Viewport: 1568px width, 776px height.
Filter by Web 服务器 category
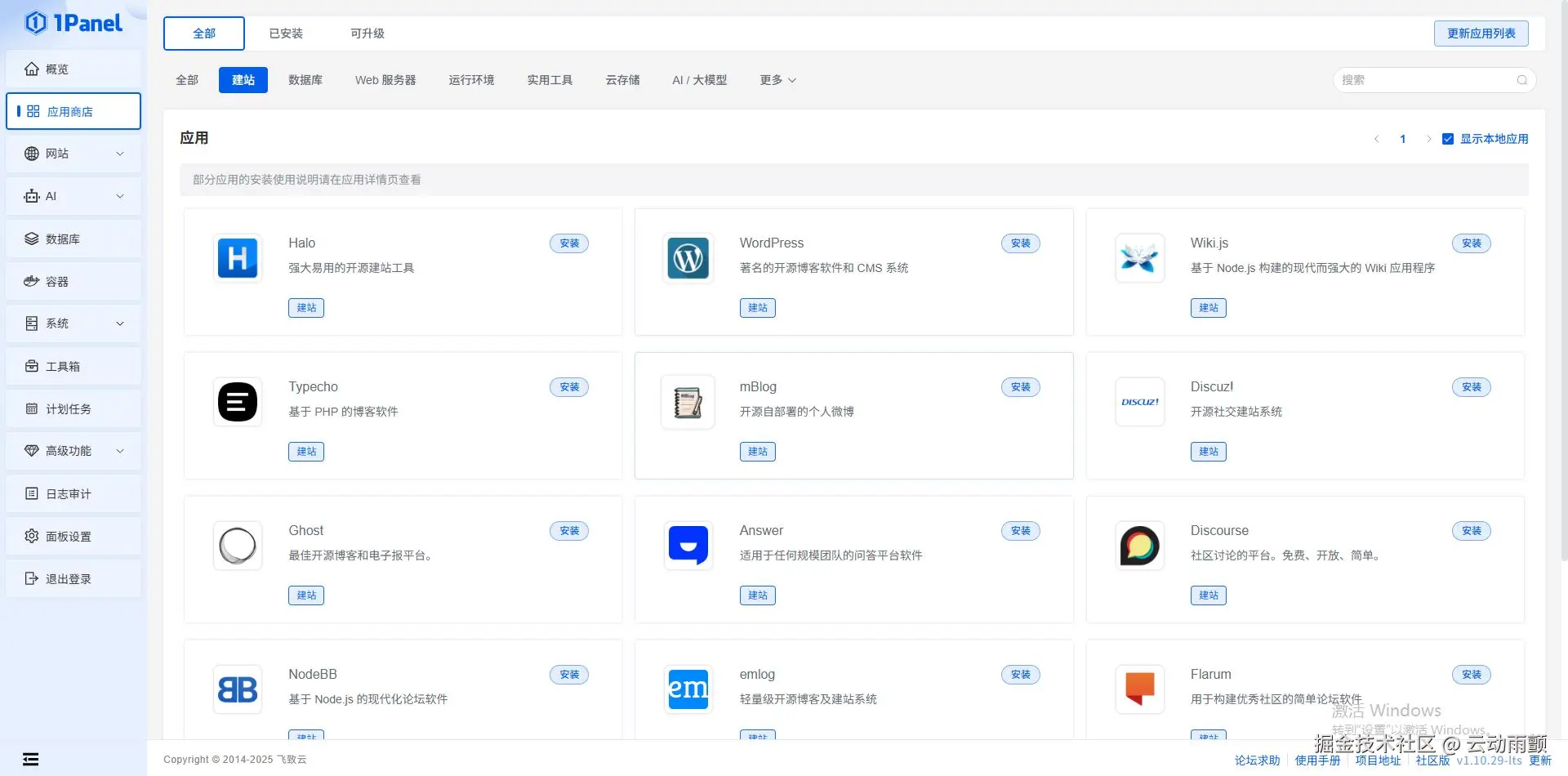(x=385, y=80)
